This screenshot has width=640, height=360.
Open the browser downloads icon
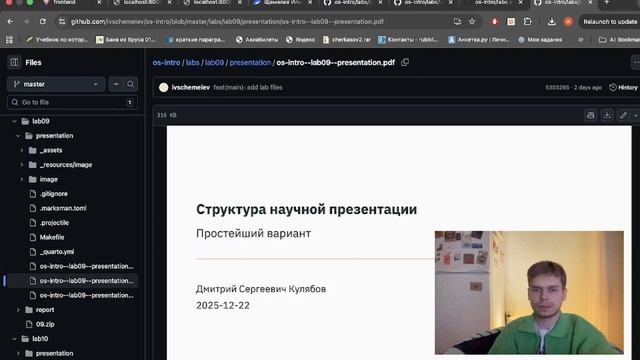coord(551,22)
